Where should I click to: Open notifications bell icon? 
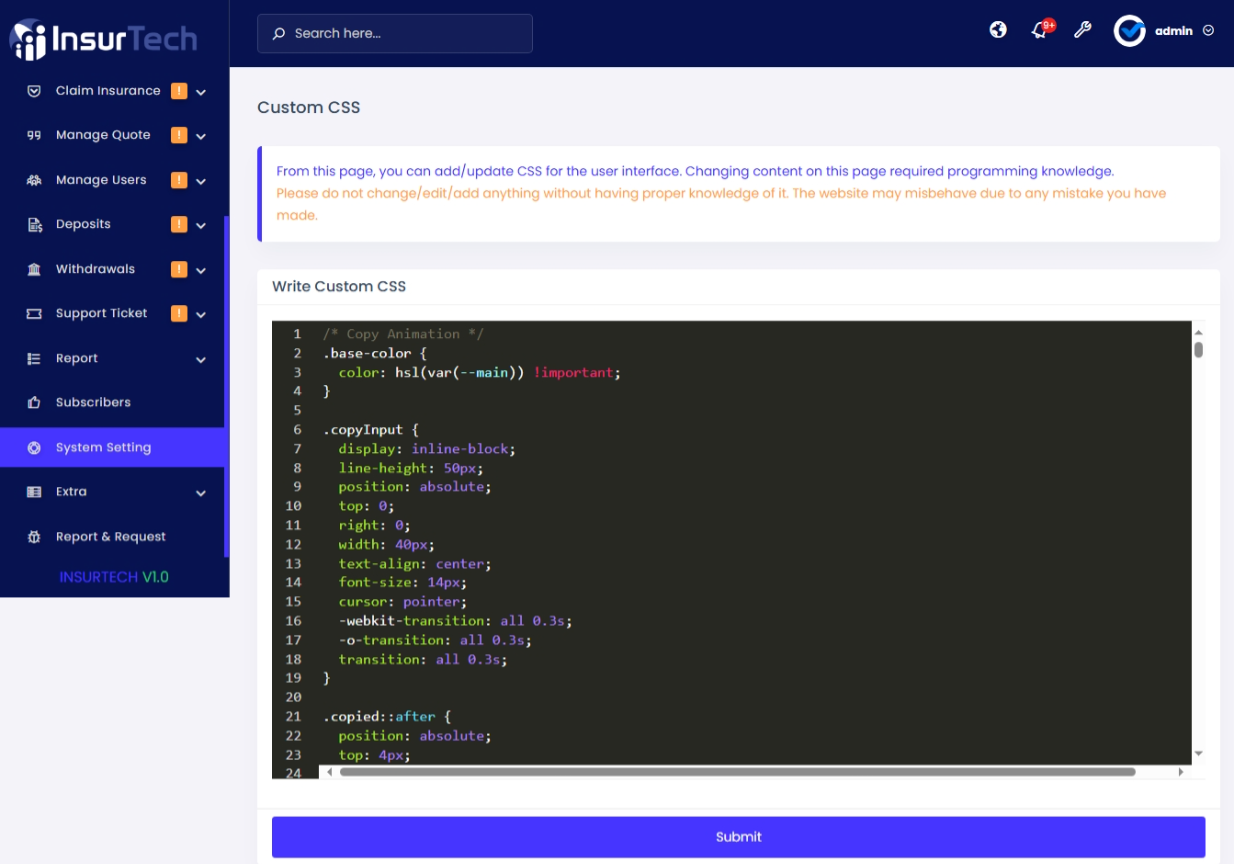[1040, 31]
